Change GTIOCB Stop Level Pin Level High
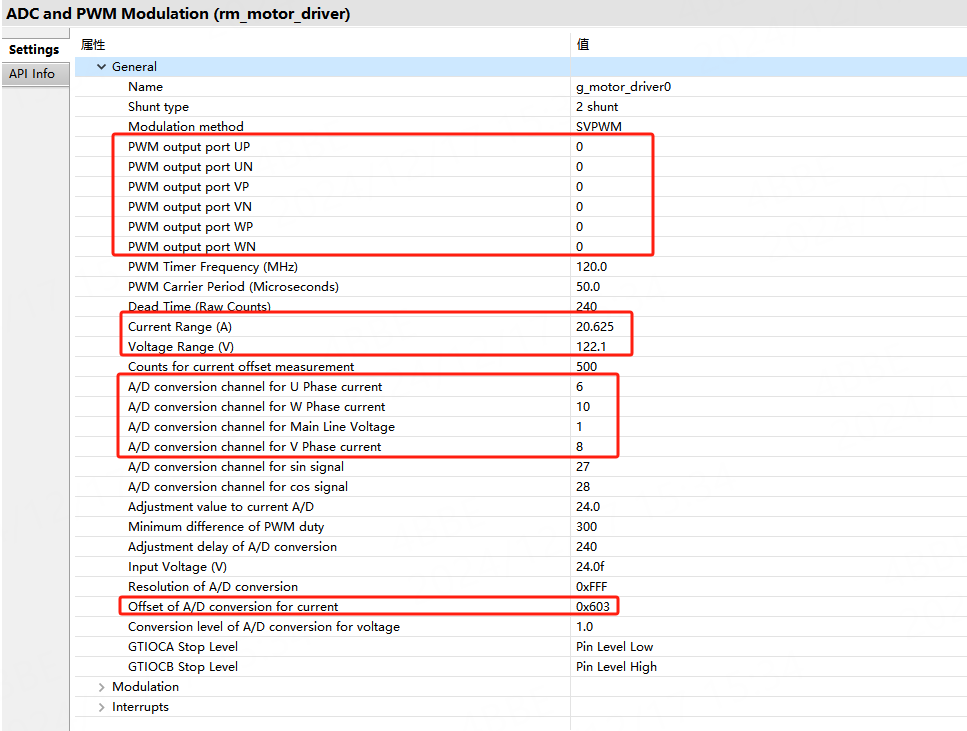The image size is (967, 731). coord(616,667)
